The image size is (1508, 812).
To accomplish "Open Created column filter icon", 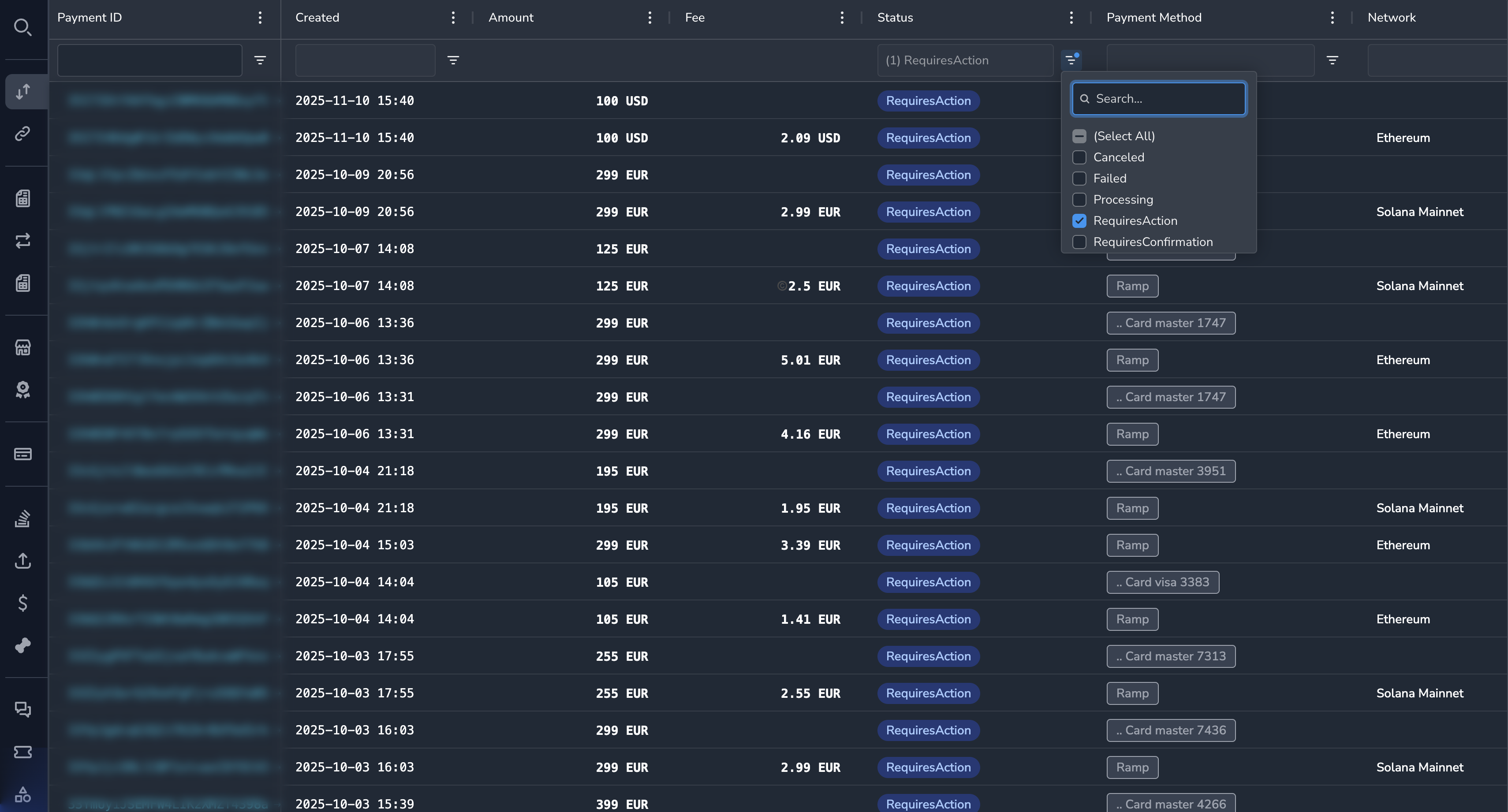I will click(x=453, y=60).
